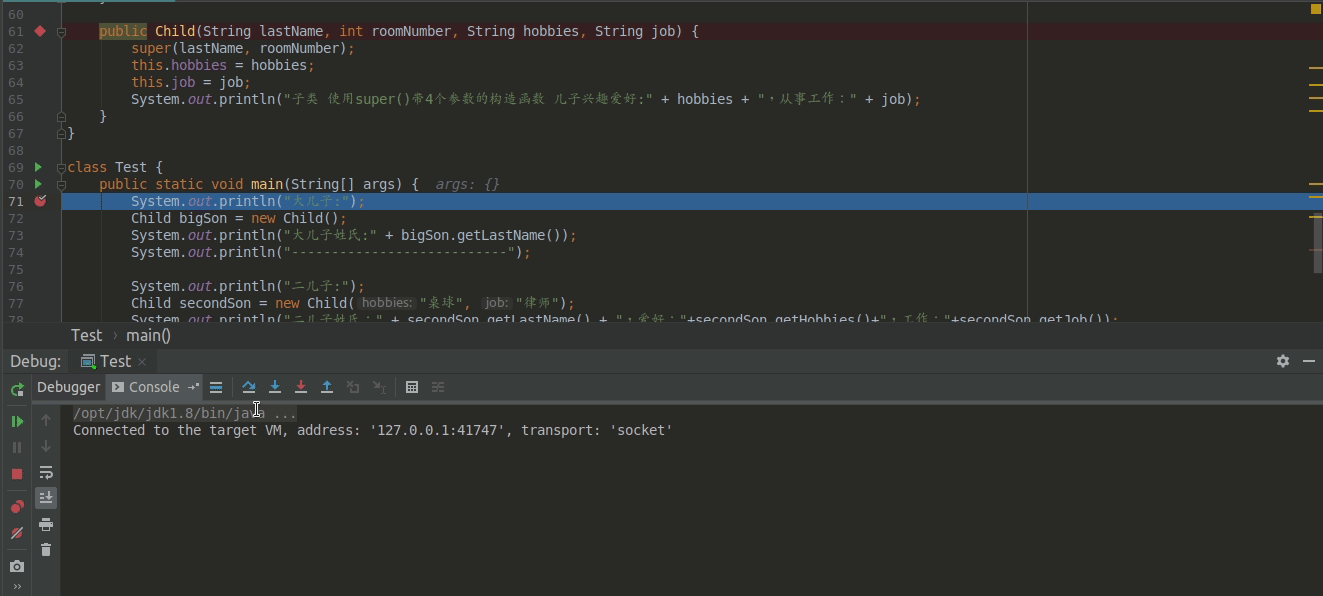Click the Test breadcrumb
Viewport: 1323px width, 596px height.
86,335
